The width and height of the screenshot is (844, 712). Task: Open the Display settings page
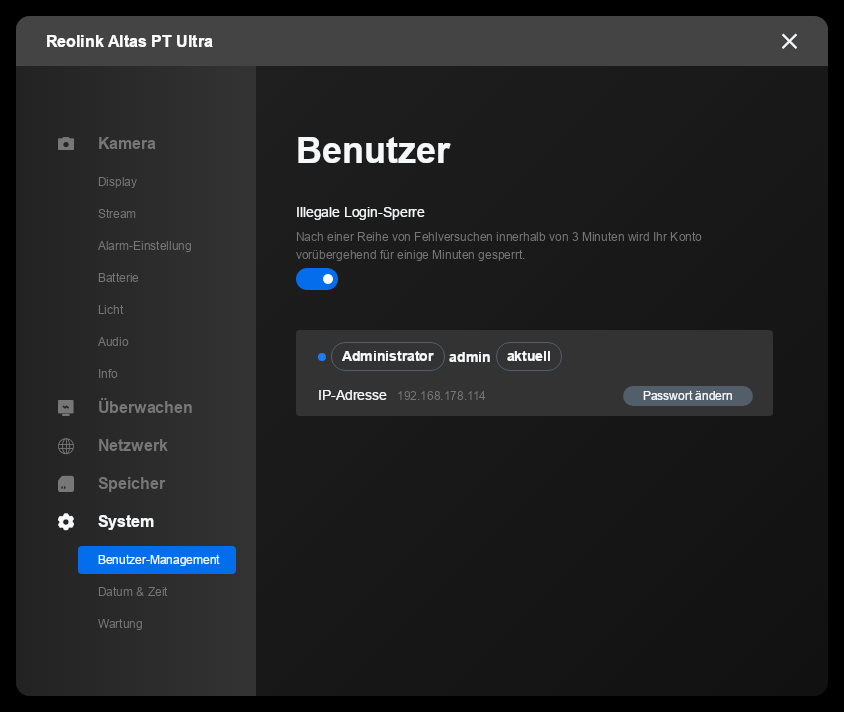(117, 182)
